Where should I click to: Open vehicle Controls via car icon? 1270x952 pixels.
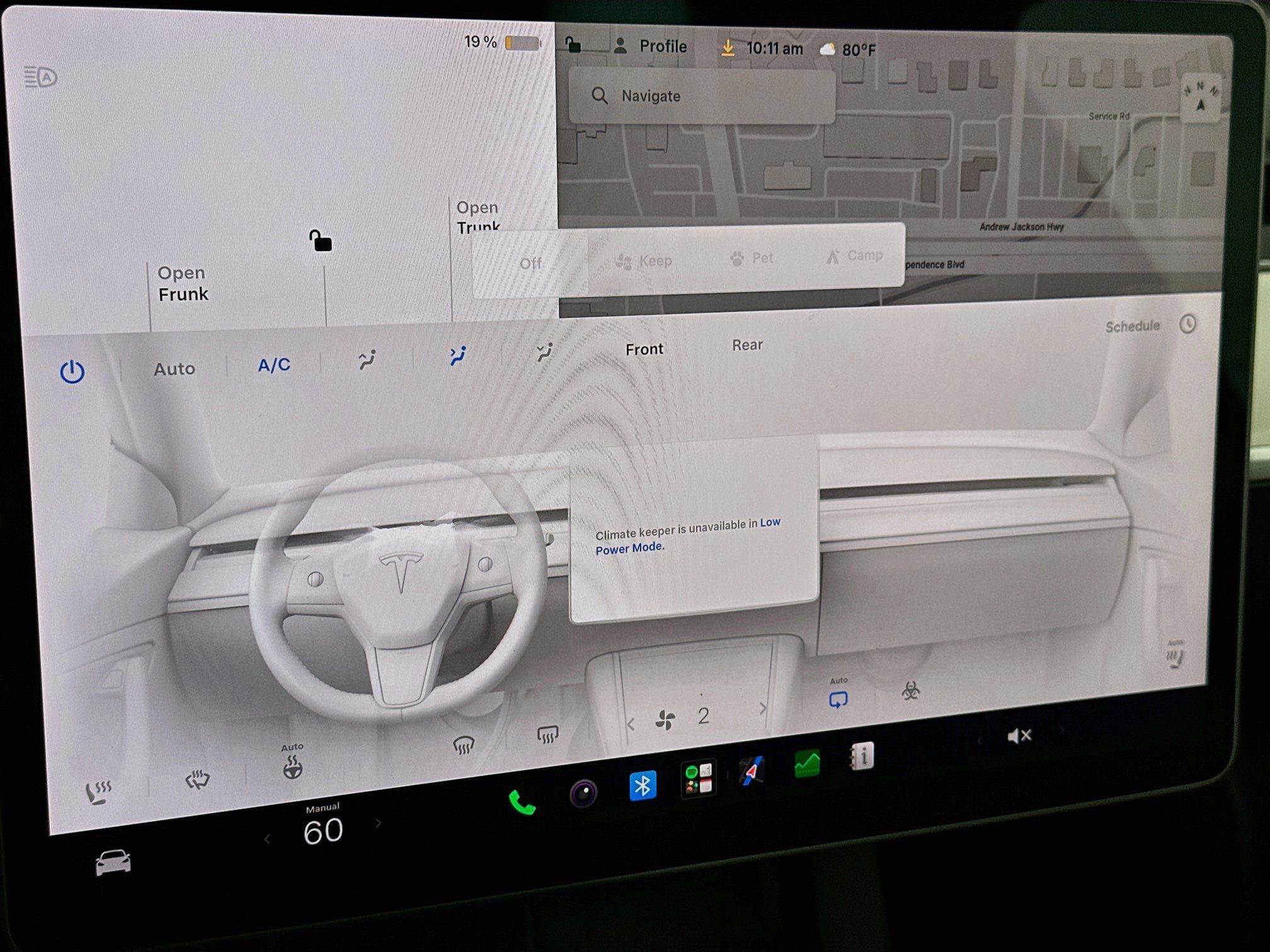(x=113, y=863)
